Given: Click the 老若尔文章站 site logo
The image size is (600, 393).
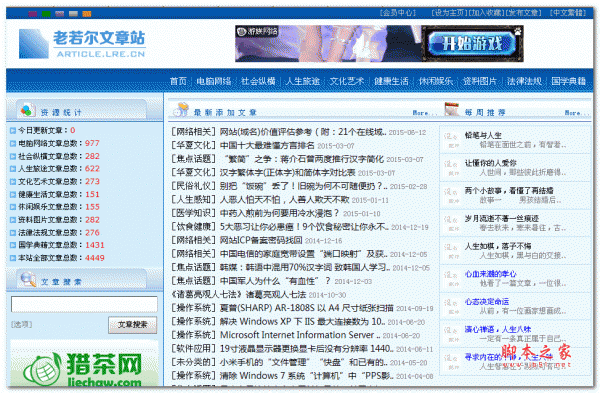Looking at the screenshot, I should (82, 44).
